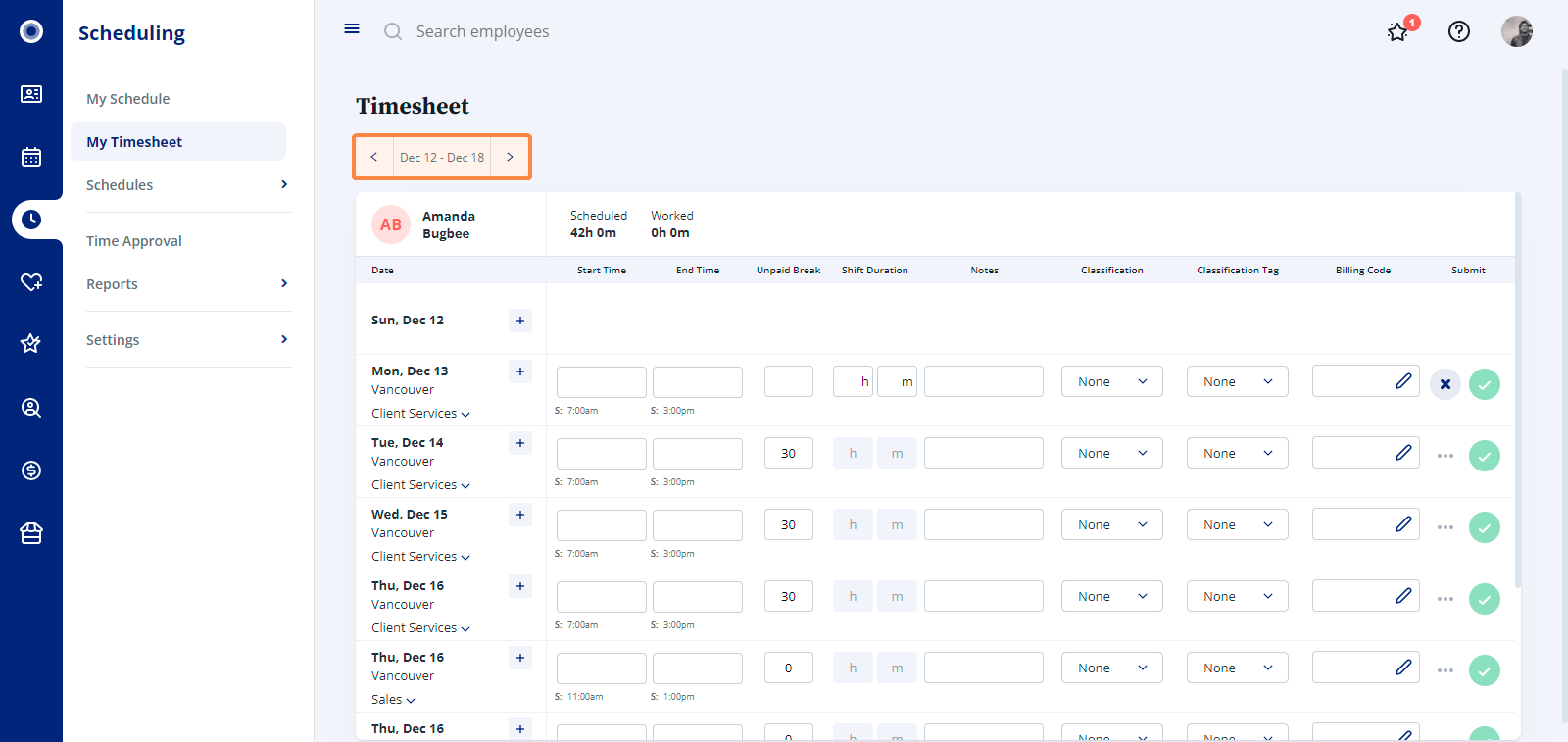Open more options for Tue, Dec 14
This screenshot has height=742, width=1568.
[x=1445, y=456]
